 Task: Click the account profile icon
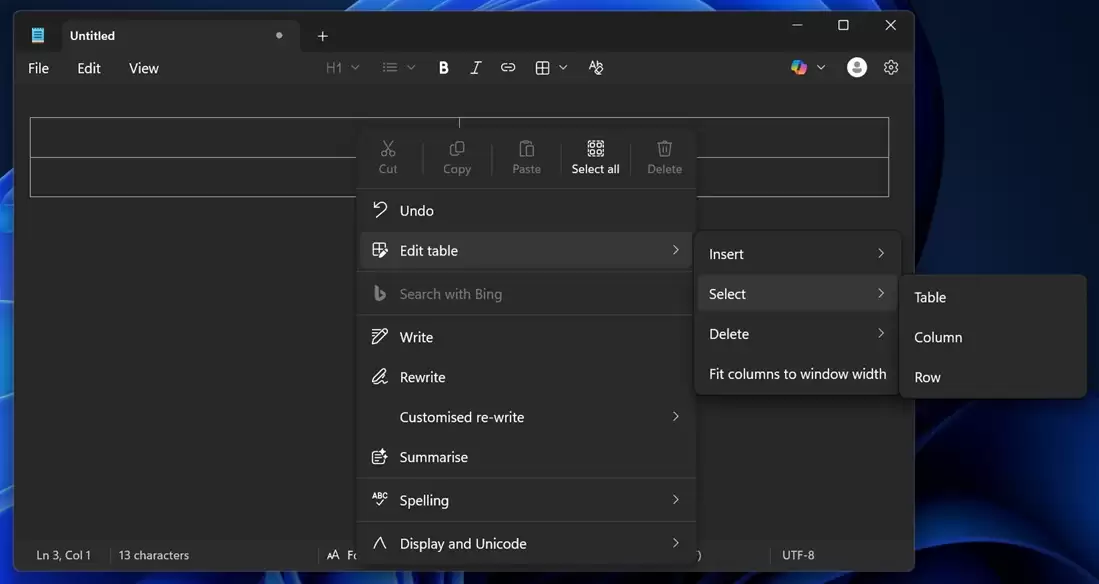point(856,66)
